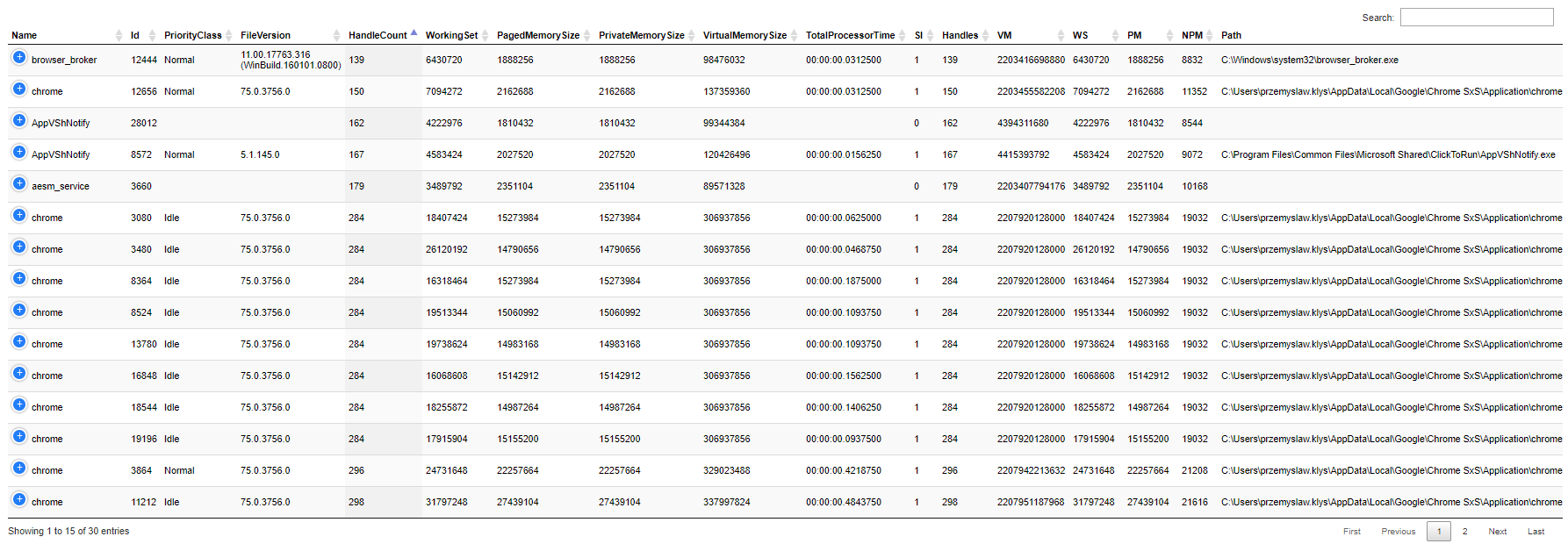Select page 1 in the pagination

point(1439,532)
